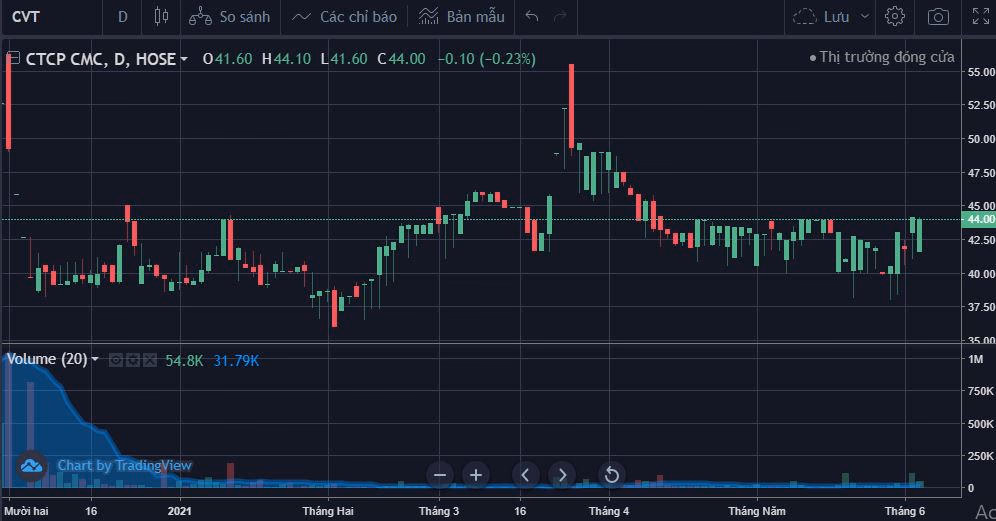Image resolution: width=996 pixels, height=521 pixels.
Task: Open the Volume indicator settings icon
Action: point(131,359)
